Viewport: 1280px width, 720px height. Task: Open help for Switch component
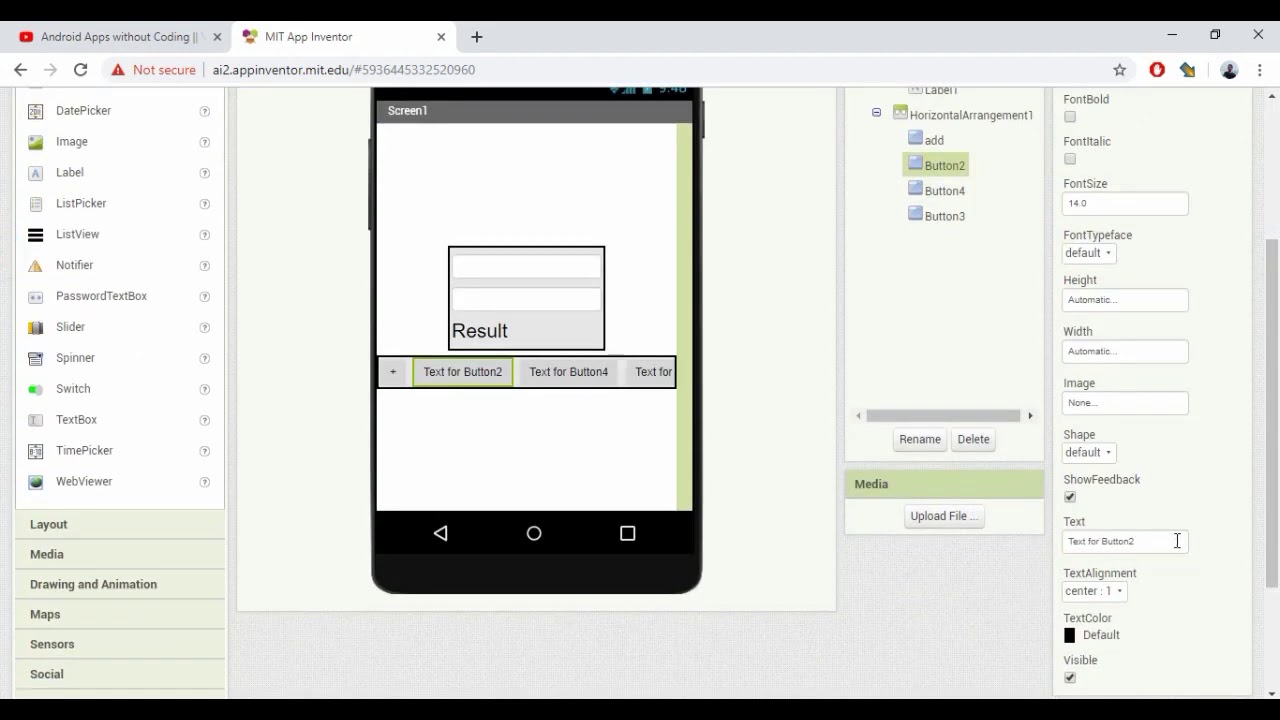205,390
